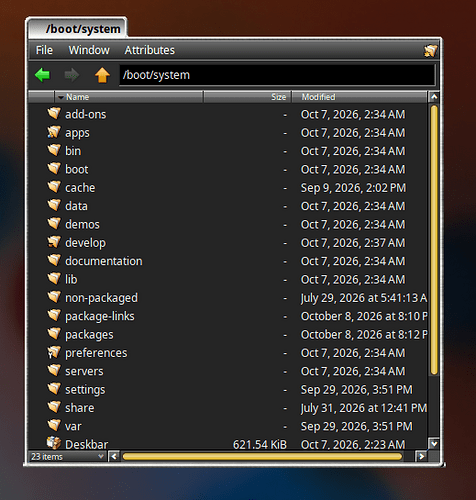Click the horizontal scrollbar left arrow
Viewport: 476px width, 500px height.
pos(114,456)
